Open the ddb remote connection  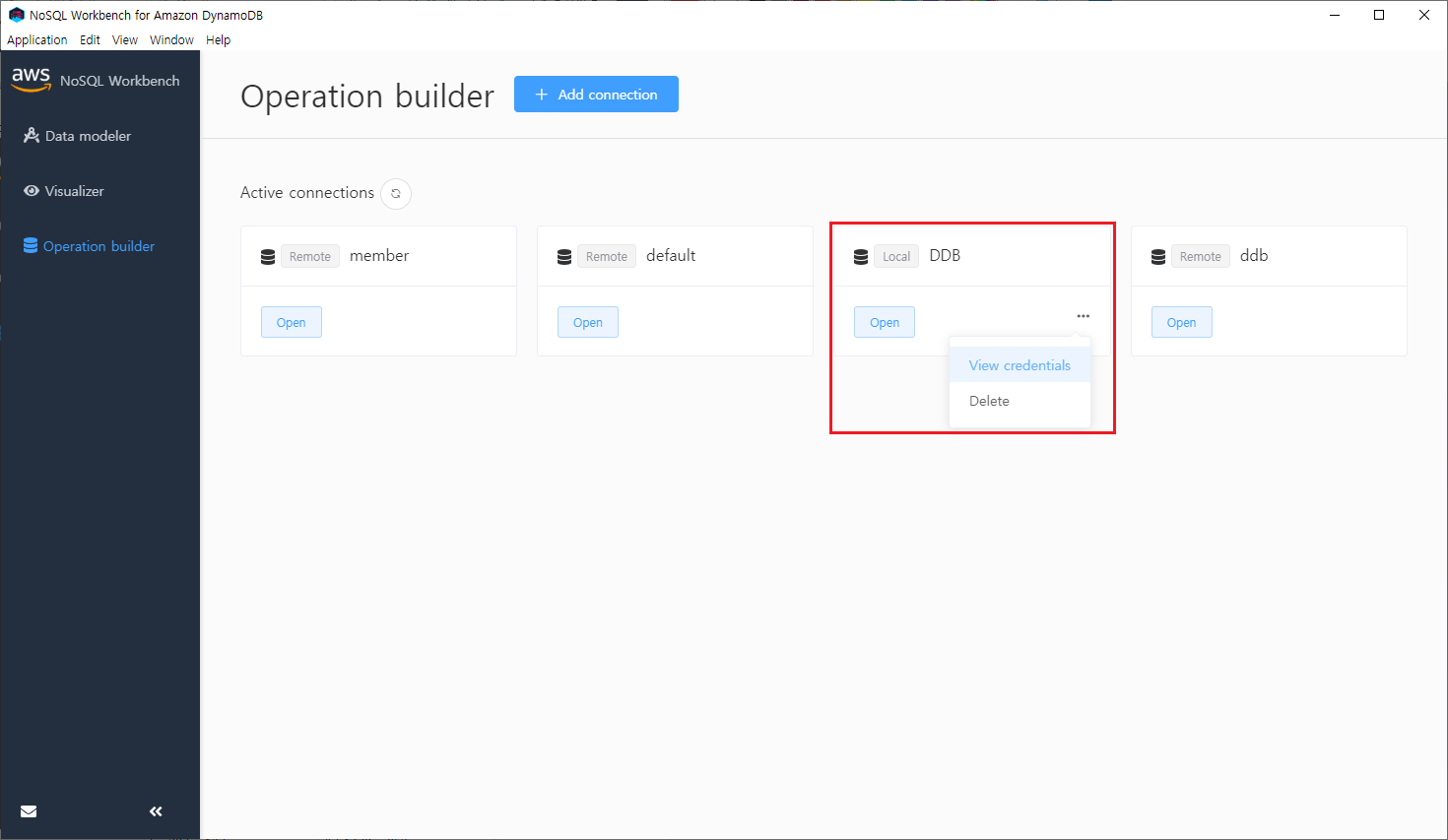coord(1182,322)
